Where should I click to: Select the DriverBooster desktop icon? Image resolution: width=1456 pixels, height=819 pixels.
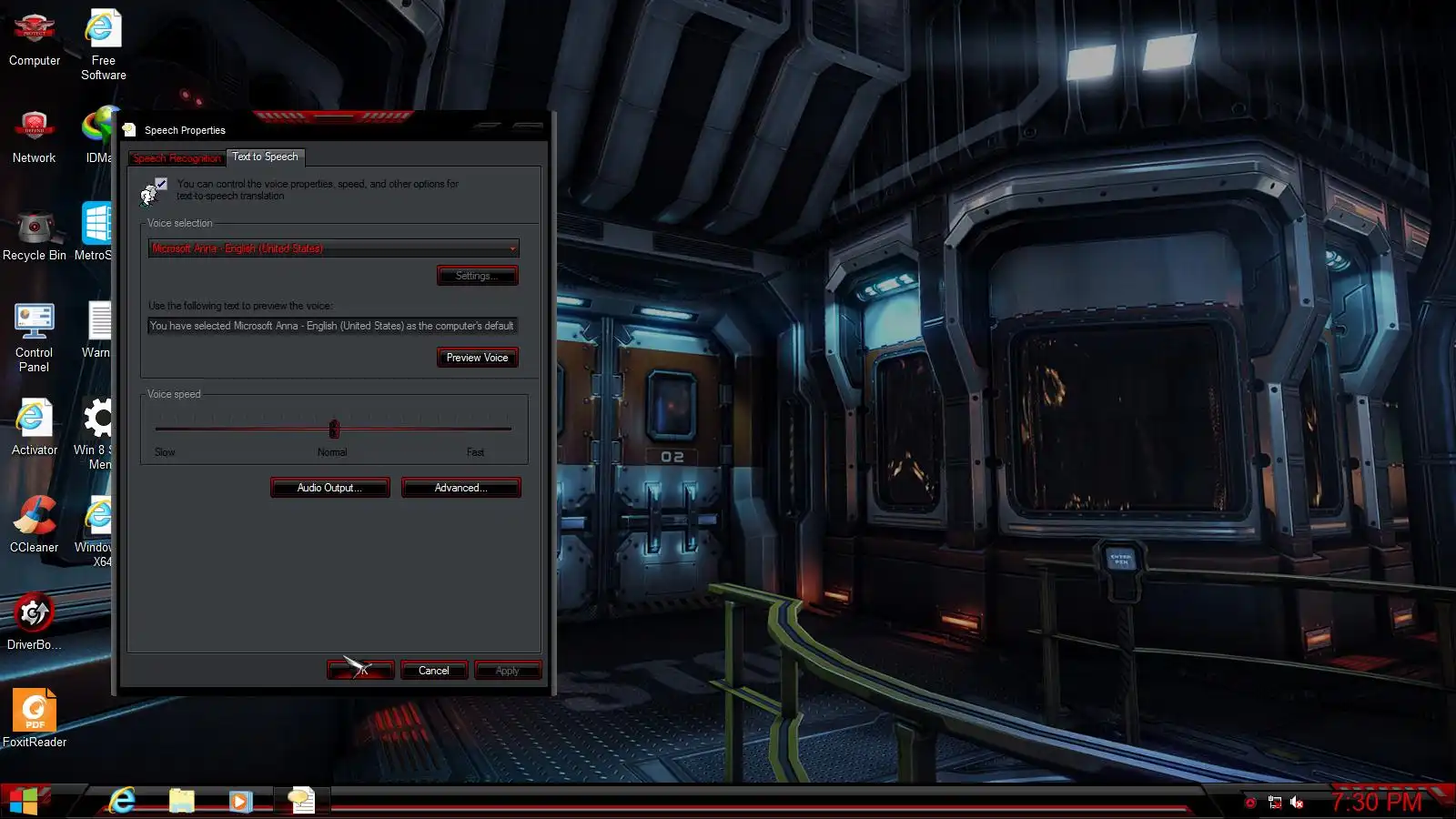(34, 622)
